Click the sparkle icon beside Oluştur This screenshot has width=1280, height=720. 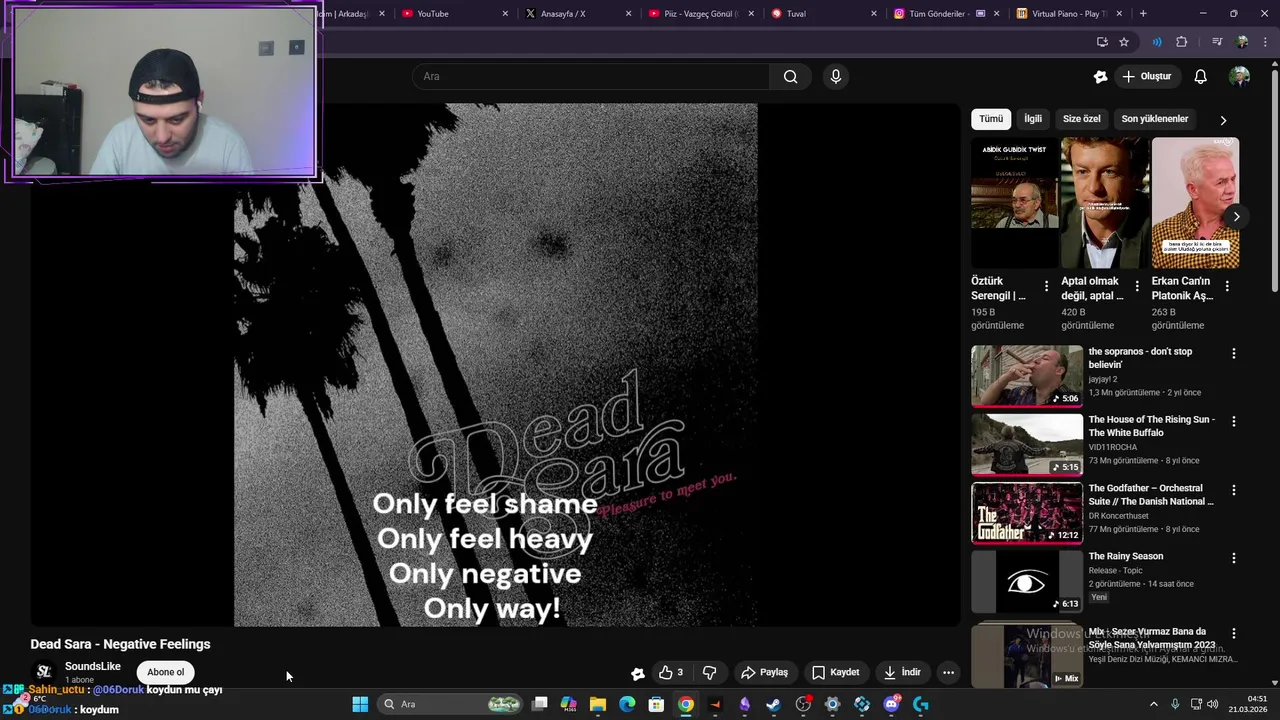click(1101, 76)
